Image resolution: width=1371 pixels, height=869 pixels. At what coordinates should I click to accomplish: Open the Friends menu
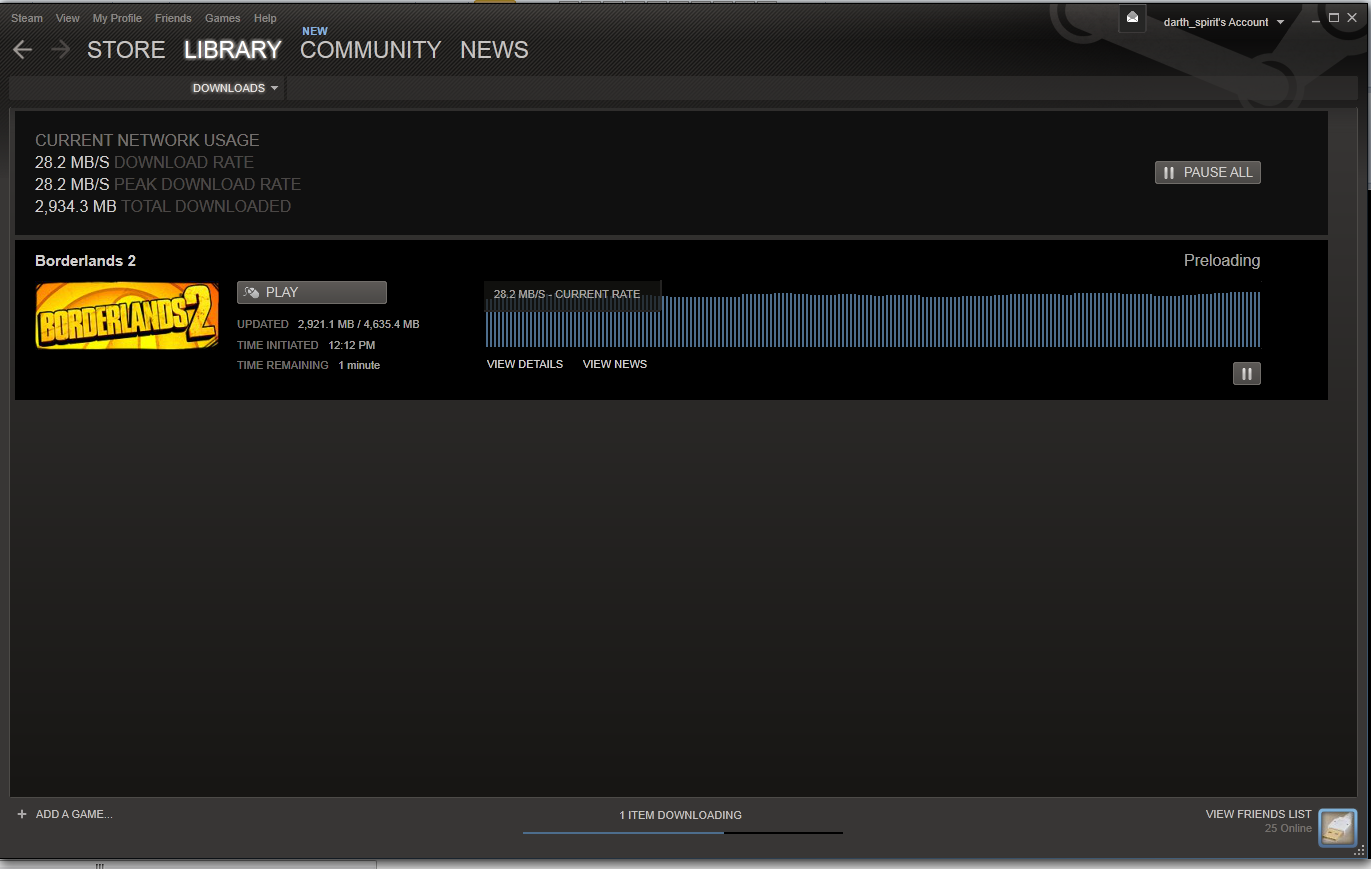click(x=173, y=18)
